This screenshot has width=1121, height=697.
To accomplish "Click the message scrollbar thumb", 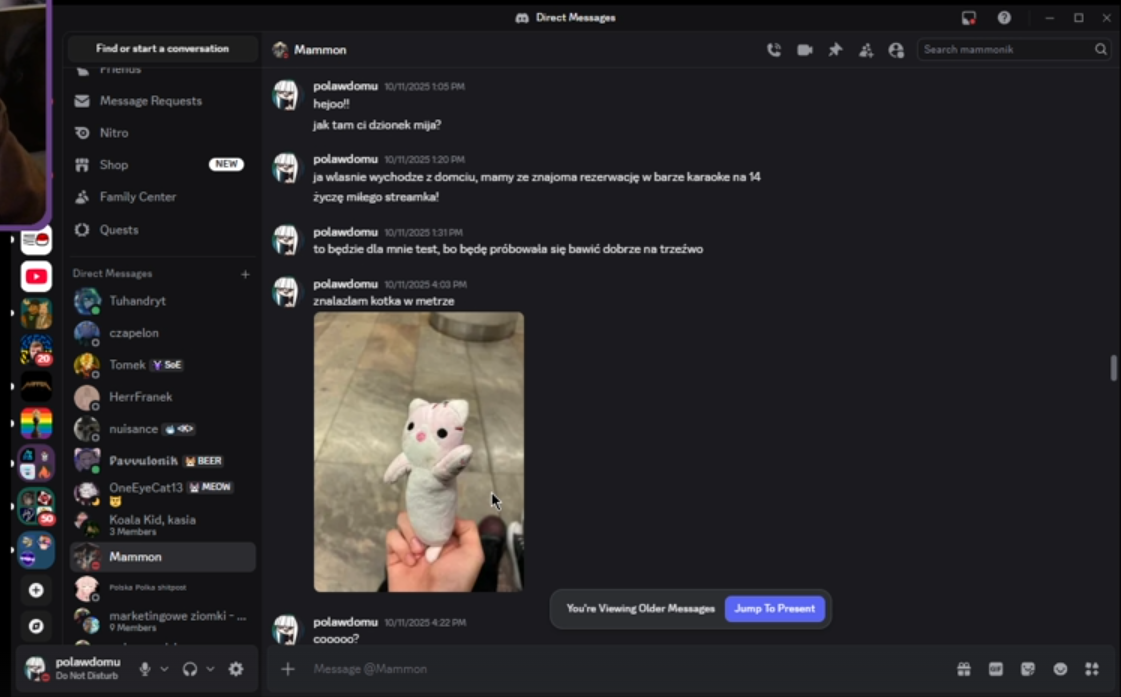I will click(x=1113, y=368).
